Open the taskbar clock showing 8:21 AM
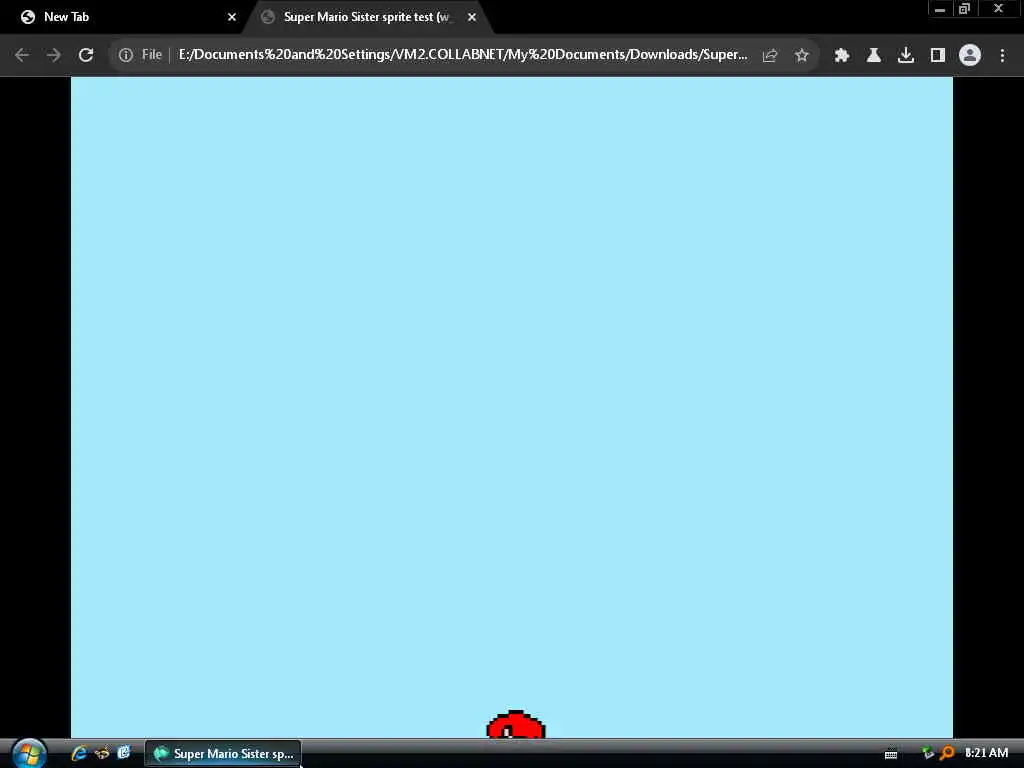Viewport: 1024px width, 768px height. click(986, 753)
